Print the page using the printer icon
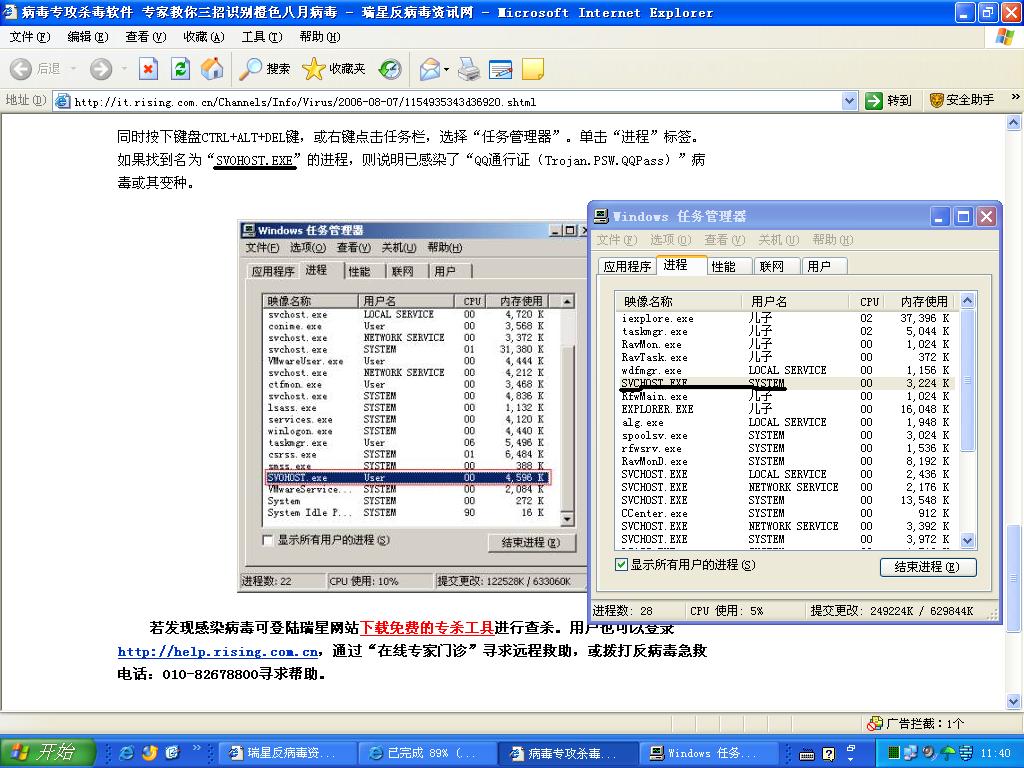The image size is (1024, 768). pos(469,69)
